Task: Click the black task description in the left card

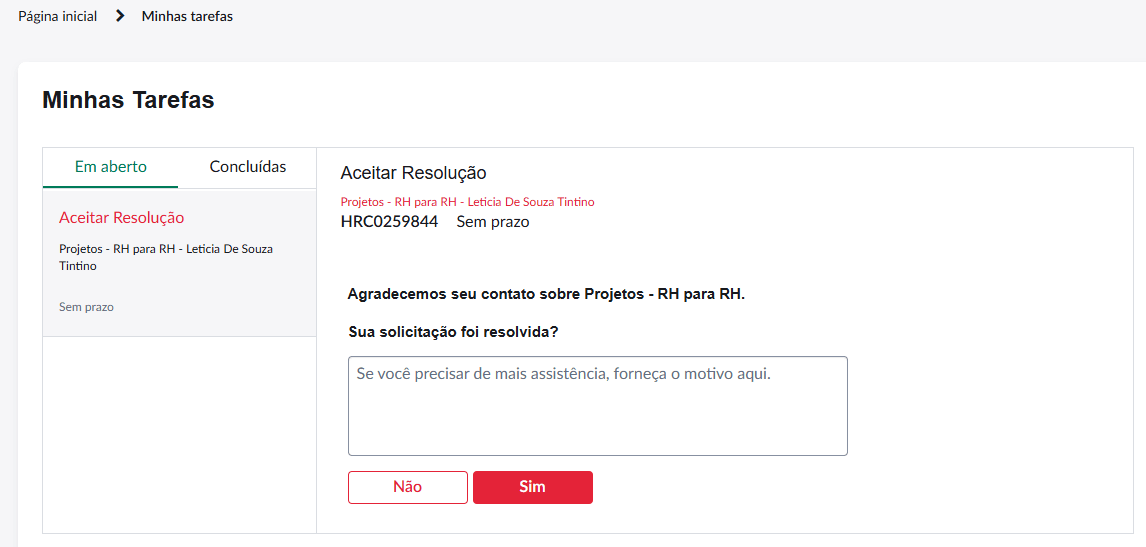Action: point(167,257)
